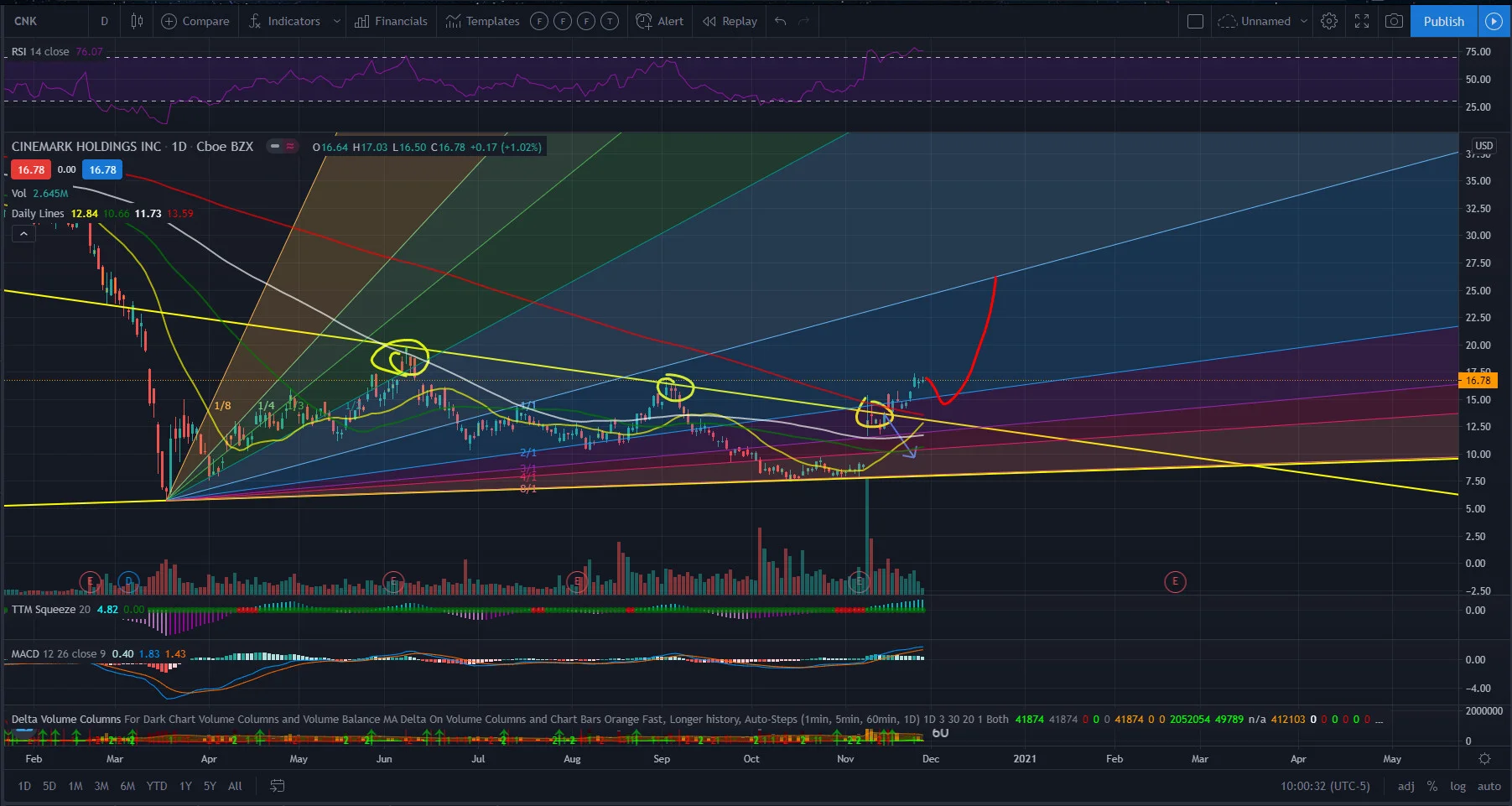Toggle adj dividend adjustment
The image size is (1512, 806).
(1406, 786)
